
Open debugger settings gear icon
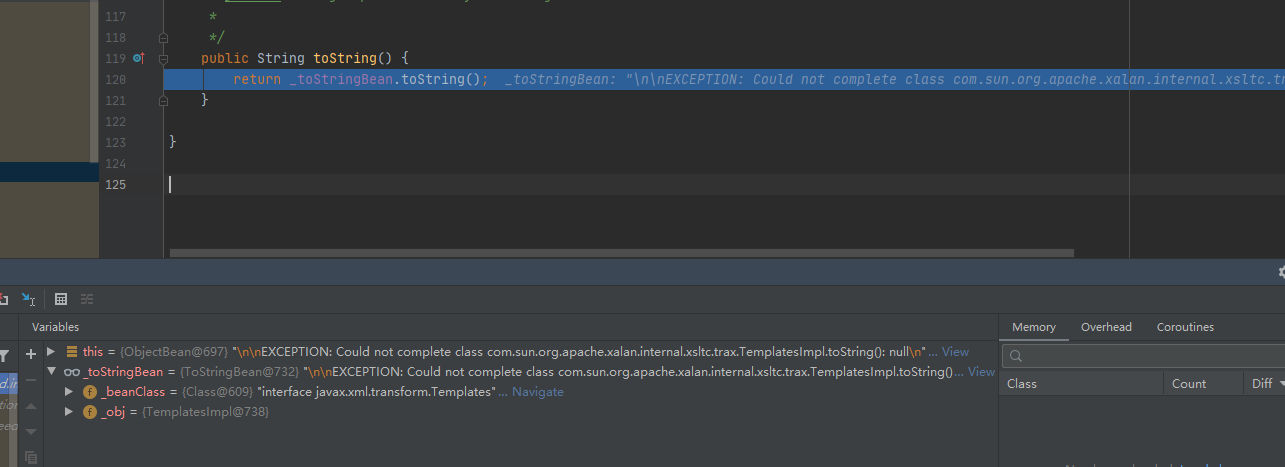(1282, 272)
